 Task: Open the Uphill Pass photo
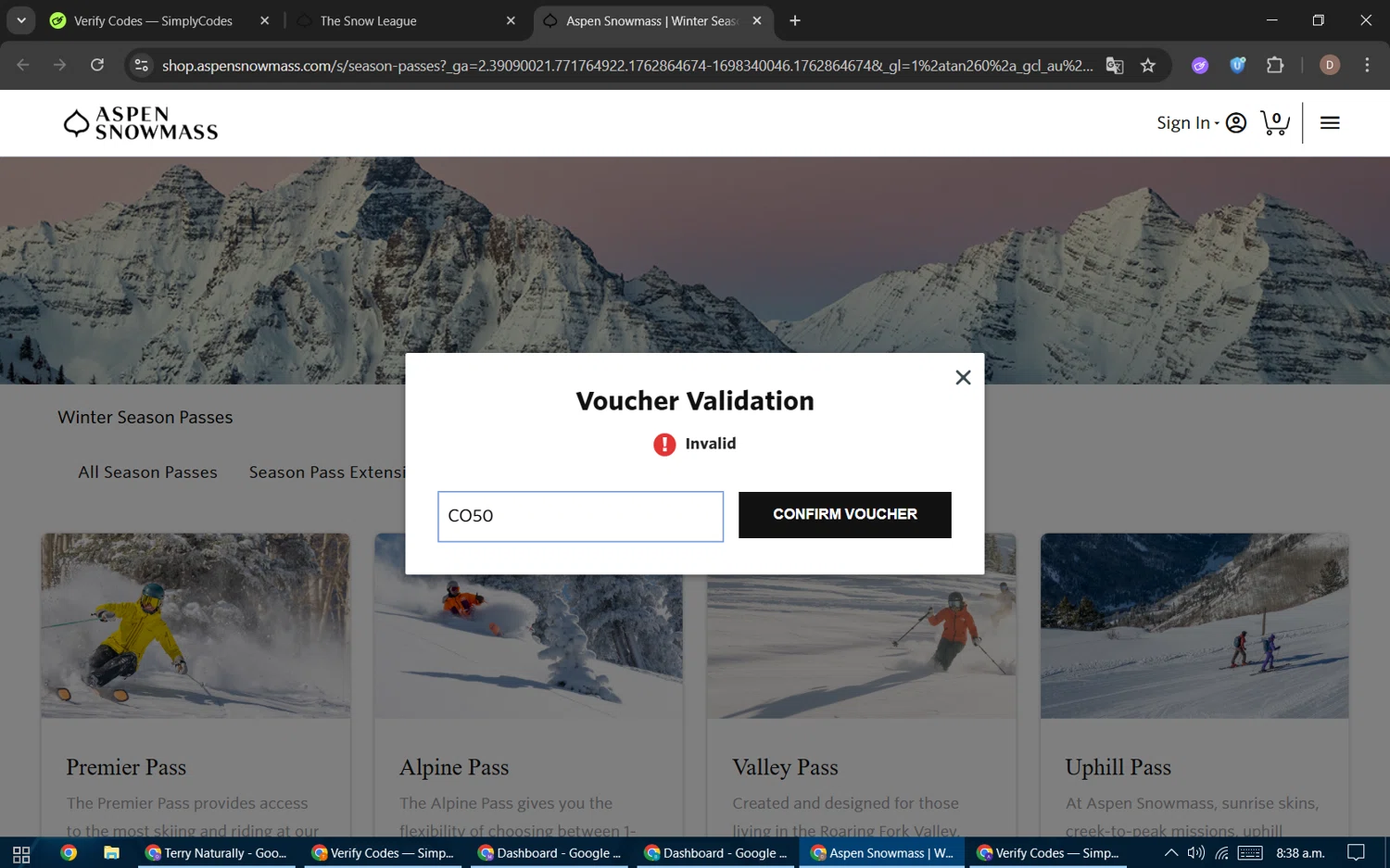(1194, 625)
